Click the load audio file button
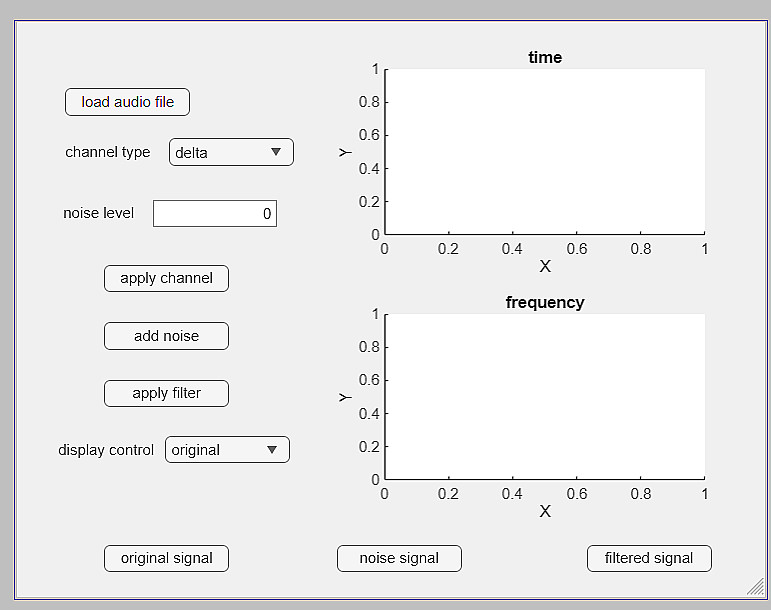 coord(127,102)
